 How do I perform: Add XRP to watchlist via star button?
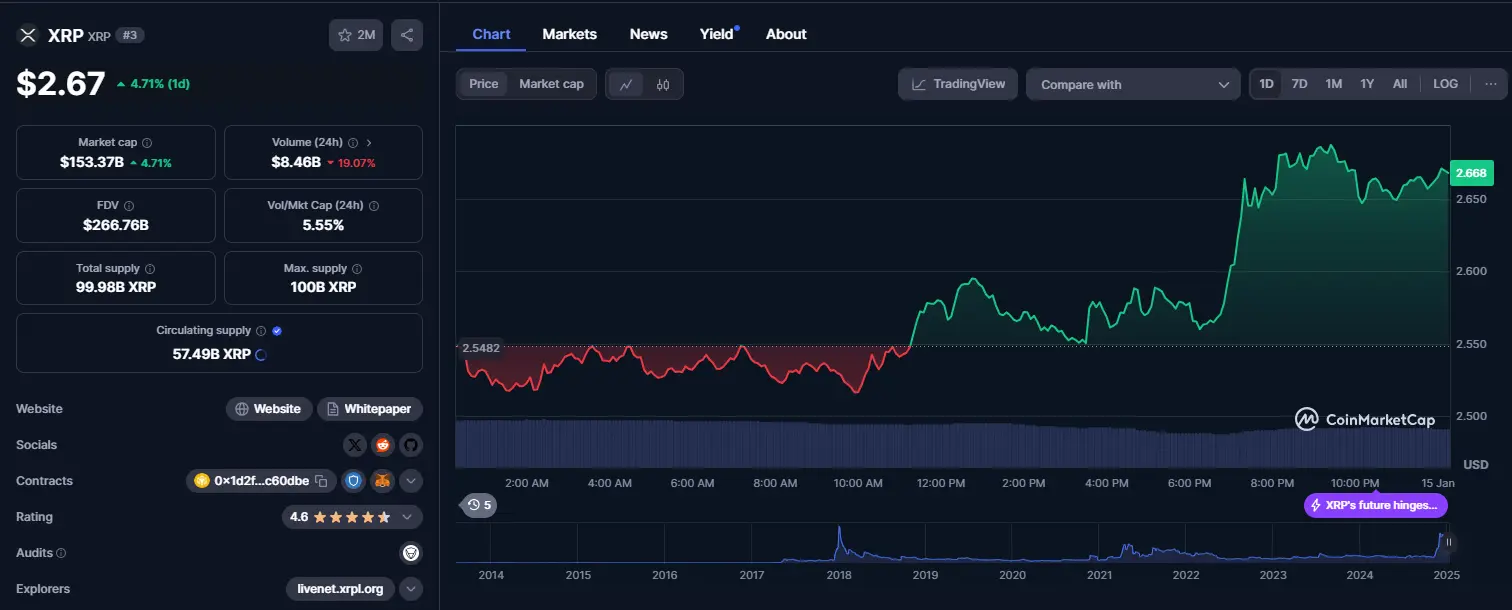coord(356,35)
